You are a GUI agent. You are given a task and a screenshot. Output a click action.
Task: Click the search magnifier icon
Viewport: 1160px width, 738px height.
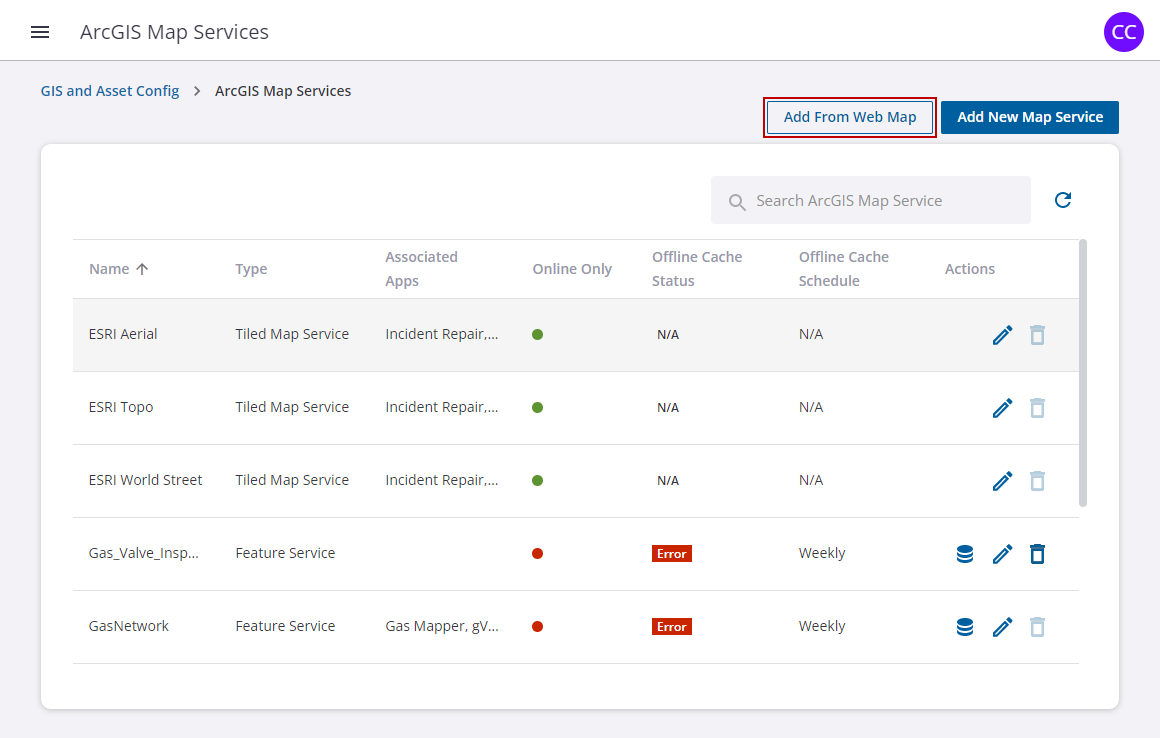(737, 201)
